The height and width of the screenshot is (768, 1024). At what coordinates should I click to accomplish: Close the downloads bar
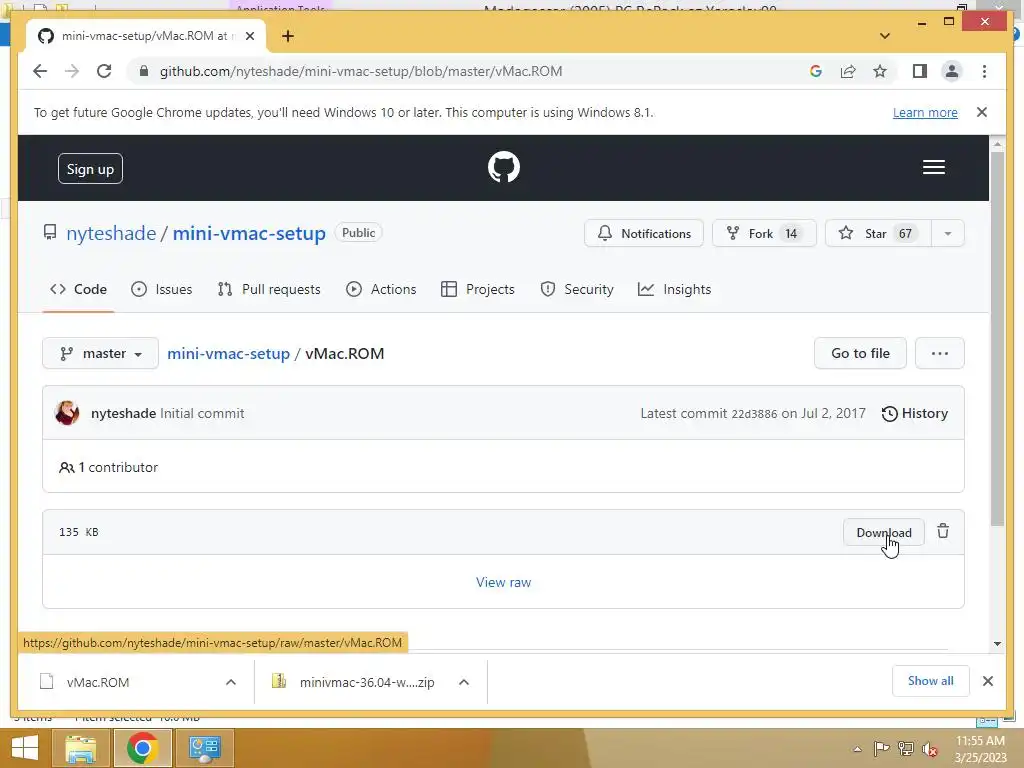click(x=987, y=681)
